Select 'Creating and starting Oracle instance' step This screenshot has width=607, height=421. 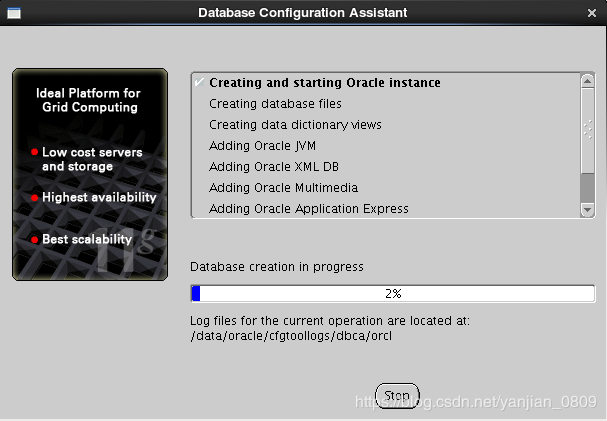coord(324,83)
